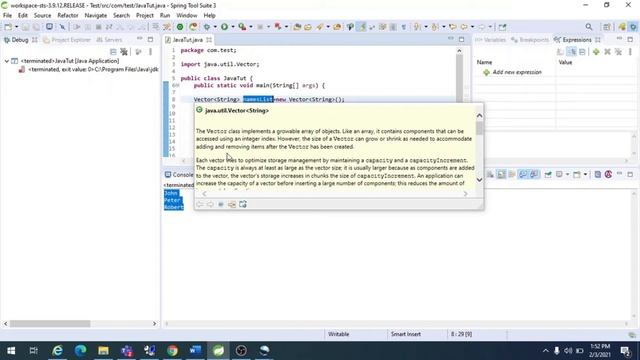Open the dropdown arrow next to Debug icon
Image resolution: width=640 pixels, height=360 pixels.
215,27
